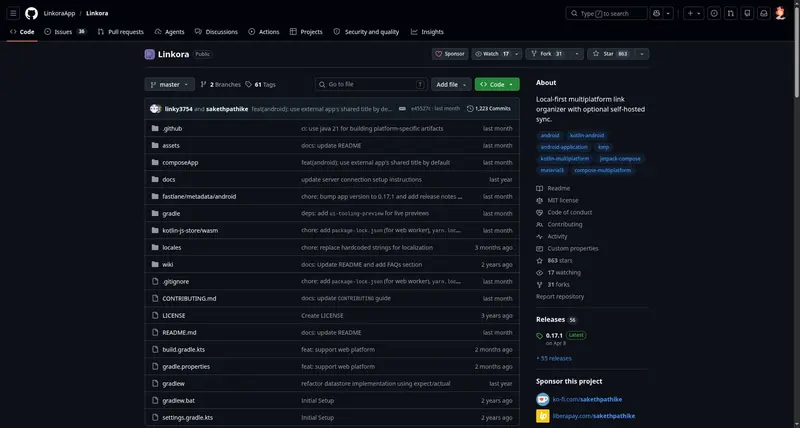Open the Discussions tab

tap(216, 32)
